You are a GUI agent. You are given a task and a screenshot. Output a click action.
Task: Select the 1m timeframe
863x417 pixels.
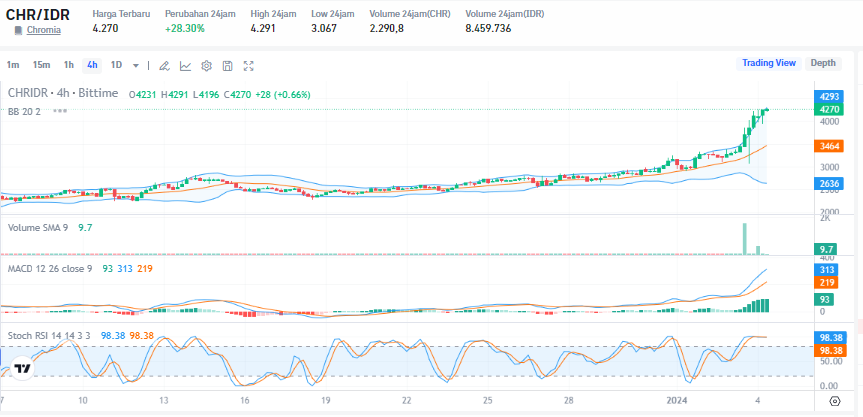click(x=13, y=65)
